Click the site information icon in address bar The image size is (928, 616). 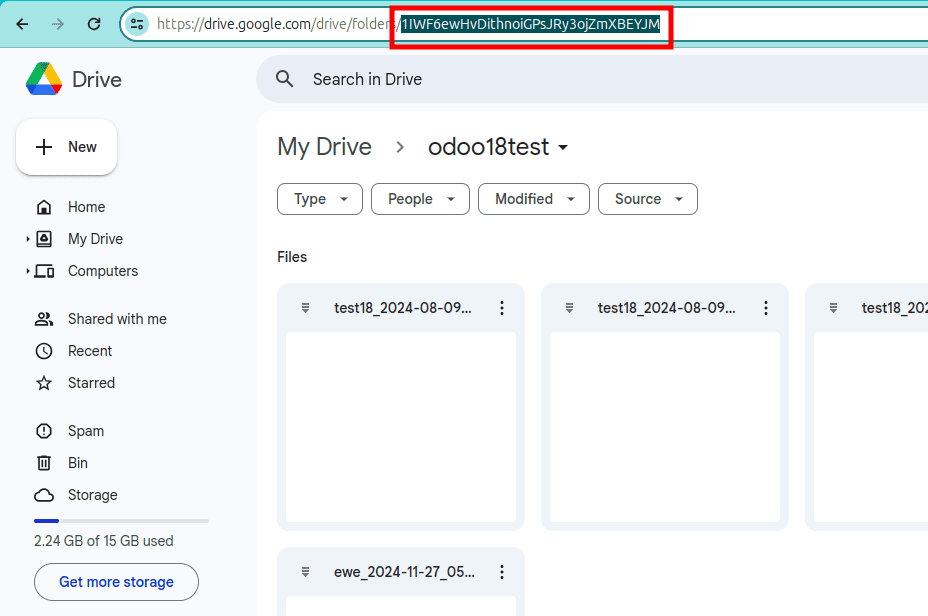[138, 24]
